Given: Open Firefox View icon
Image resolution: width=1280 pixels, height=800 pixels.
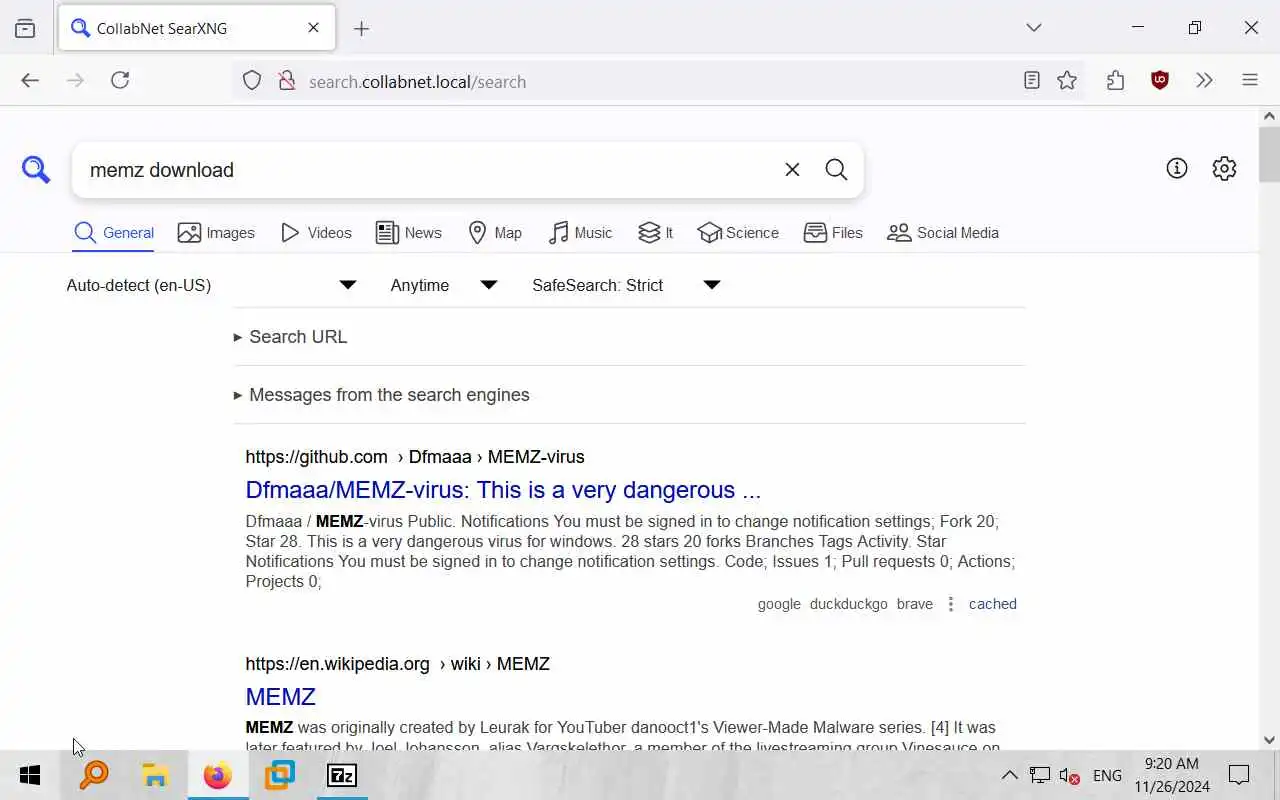Looking at the screenshot, I should coord(25,29).
